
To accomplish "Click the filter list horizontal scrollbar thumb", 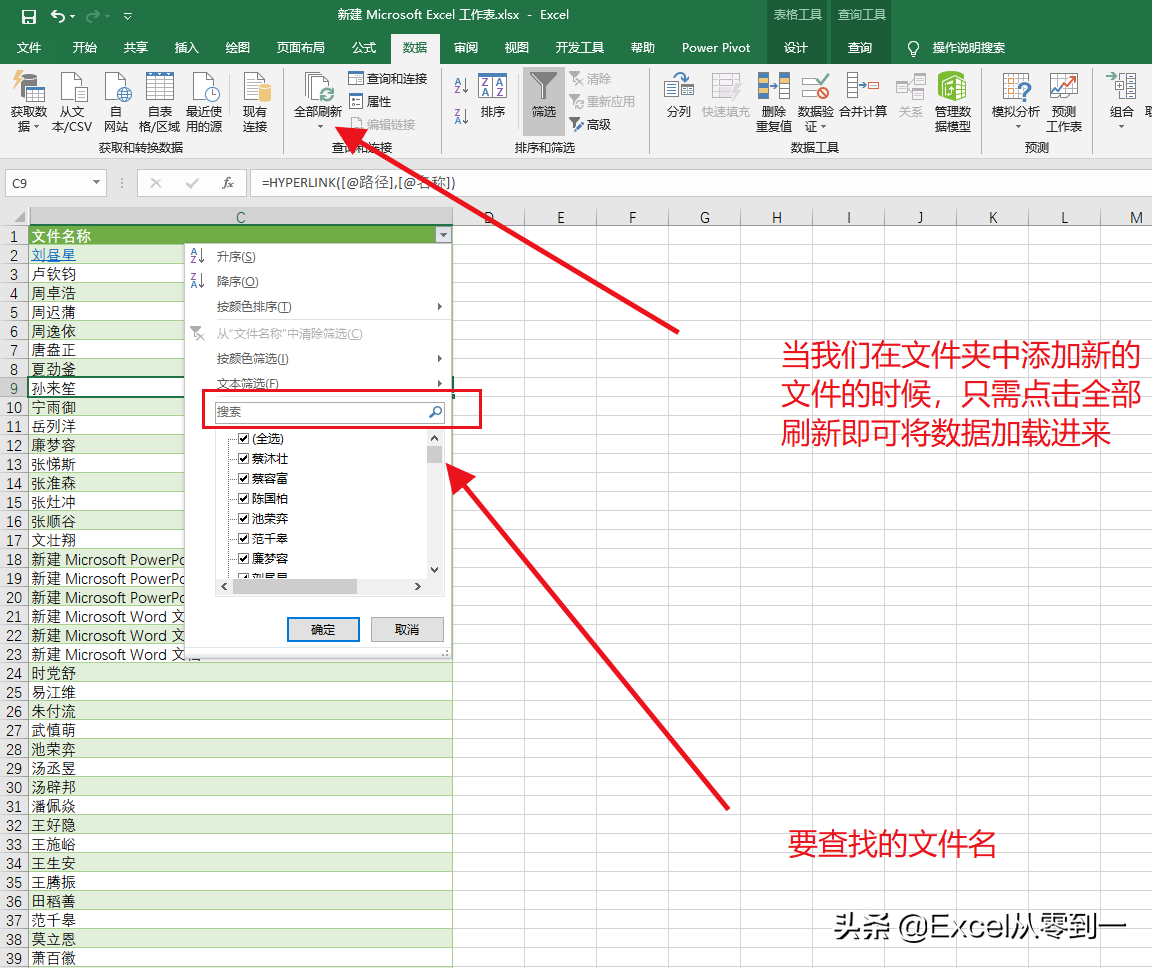I will [295, 586].
